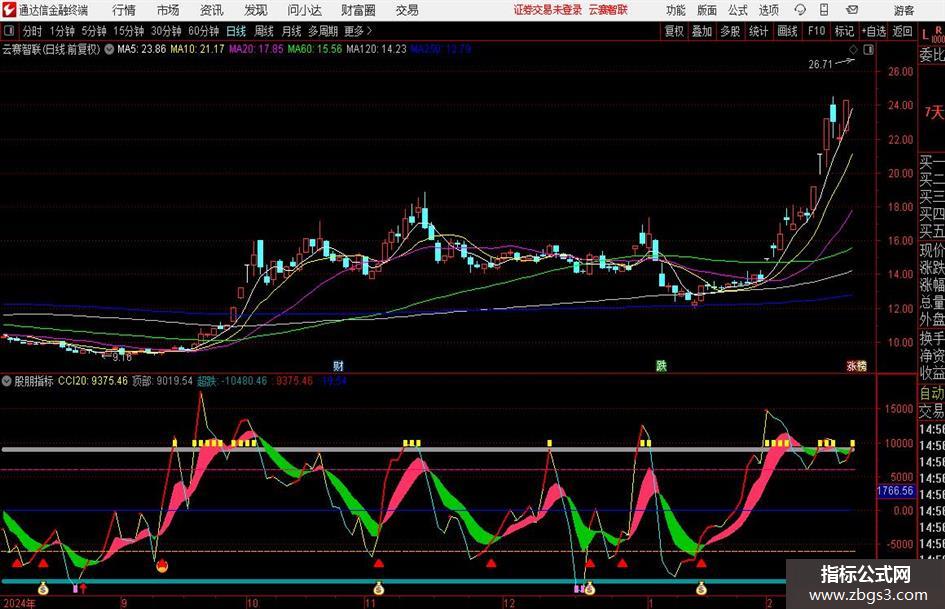Select the 日线 daily period tab
945x609 pixels.
(x=236, y=31)
